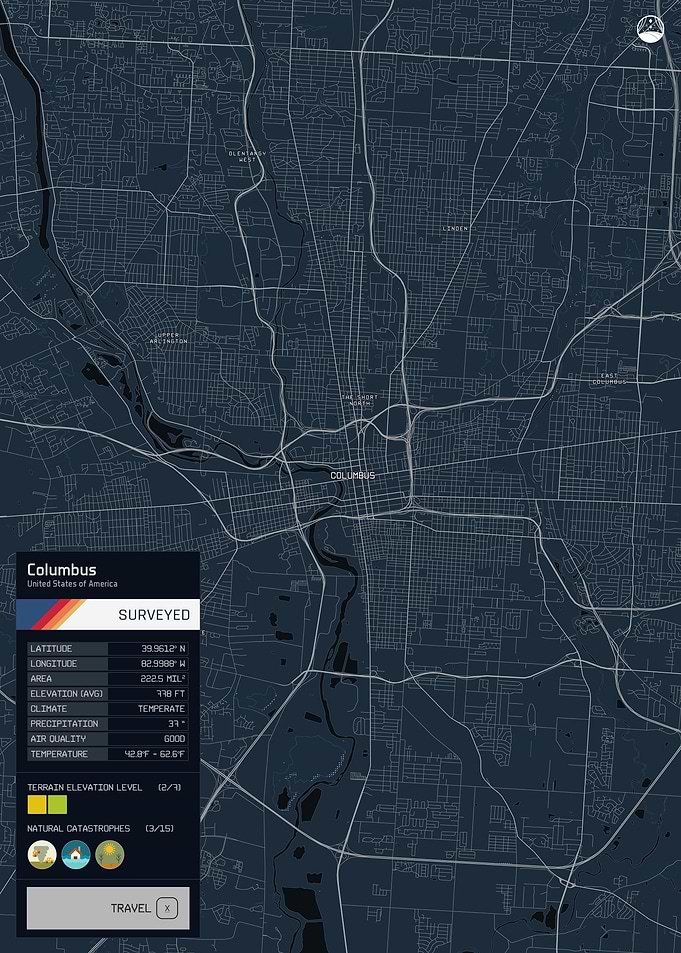Viewport: 681px width, 953px height.
Task: Select the drought catastrophe icon with sun
Action: point(109,855)
